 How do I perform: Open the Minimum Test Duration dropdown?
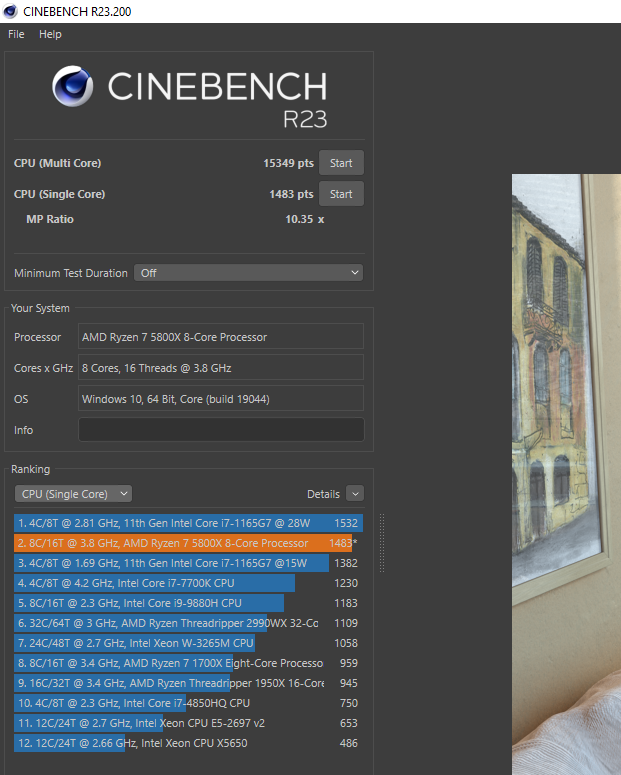click(249, 273)
